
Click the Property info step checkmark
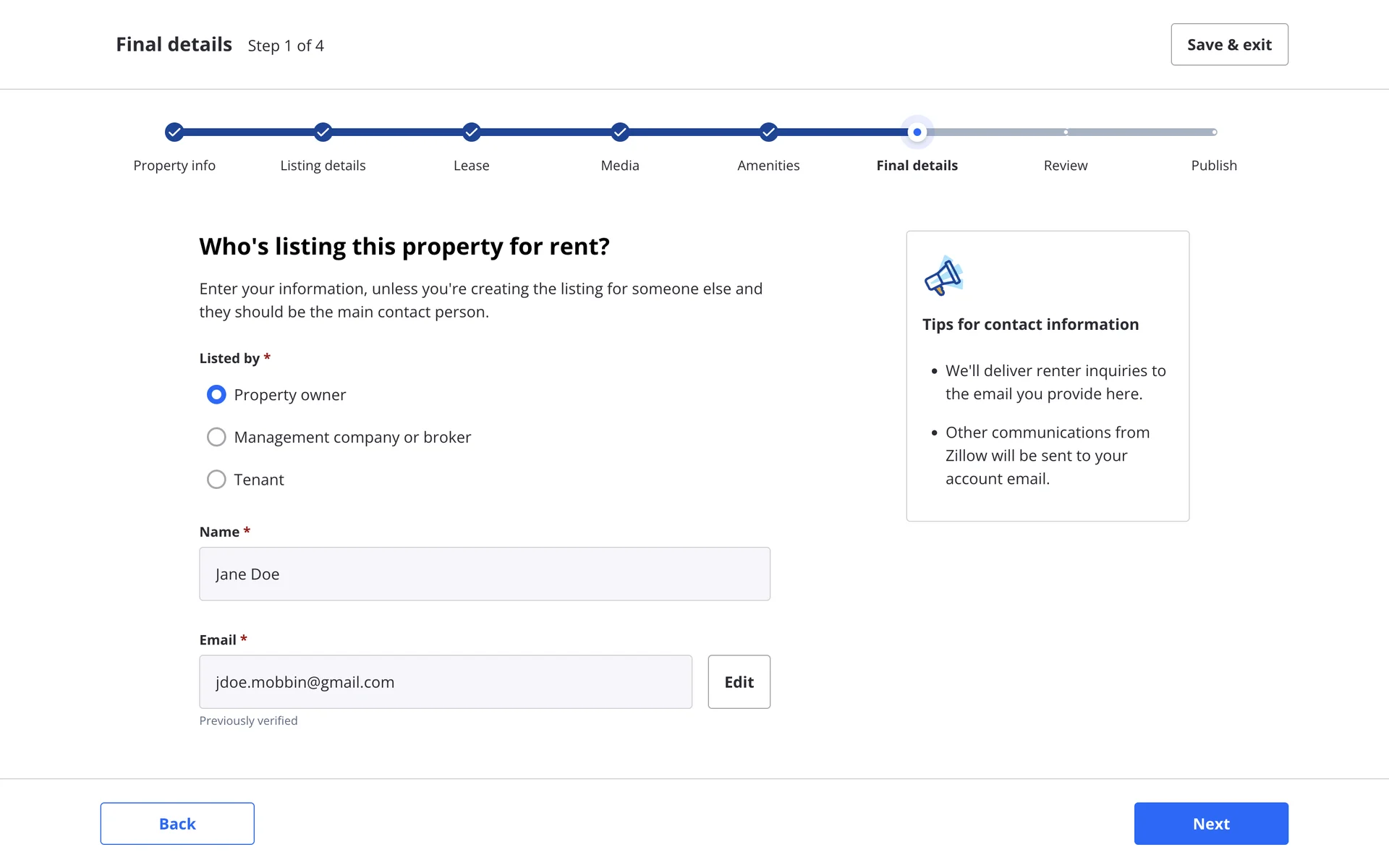pyautogui.click(x=174, y=132)
